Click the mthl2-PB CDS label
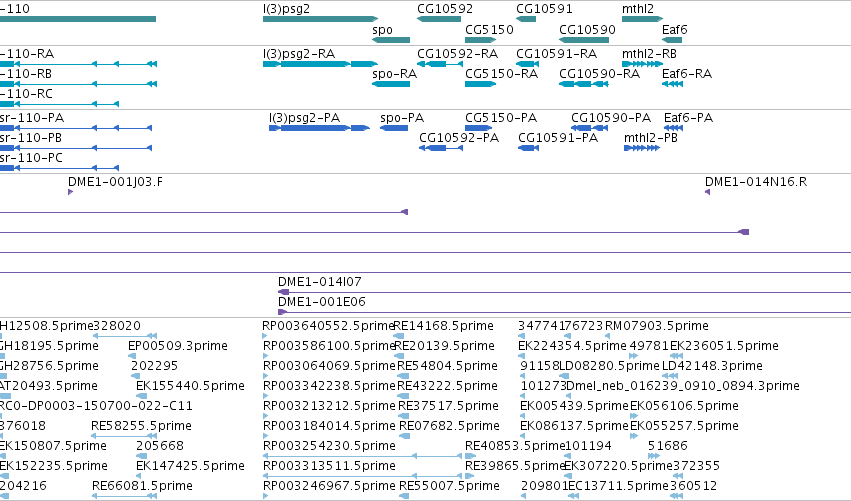The image size is (851, 501). coord(651,138)
